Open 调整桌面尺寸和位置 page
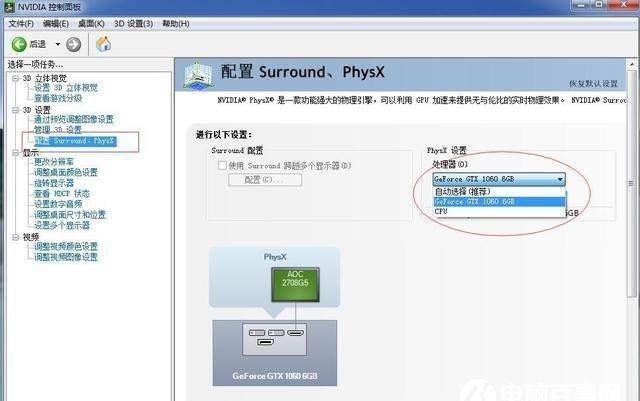 click(70, 214)
